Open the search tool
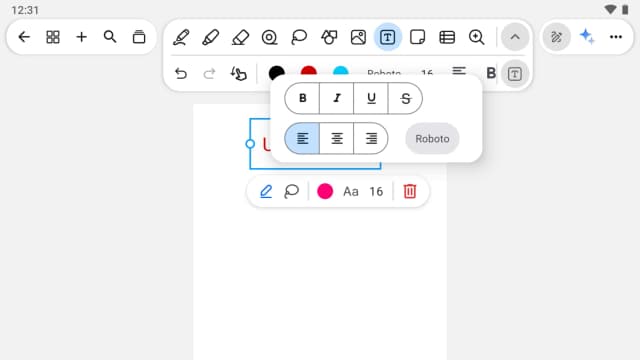 tap(110, 37)
